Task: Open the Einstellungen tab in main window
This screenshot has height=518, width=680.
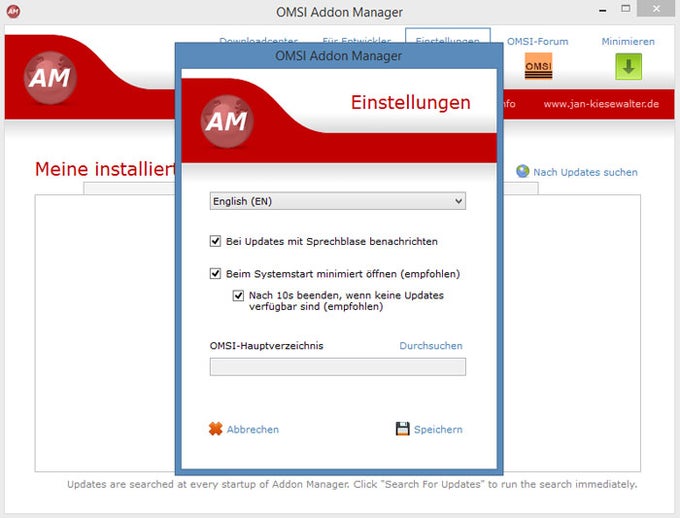Action: (448, 37)
